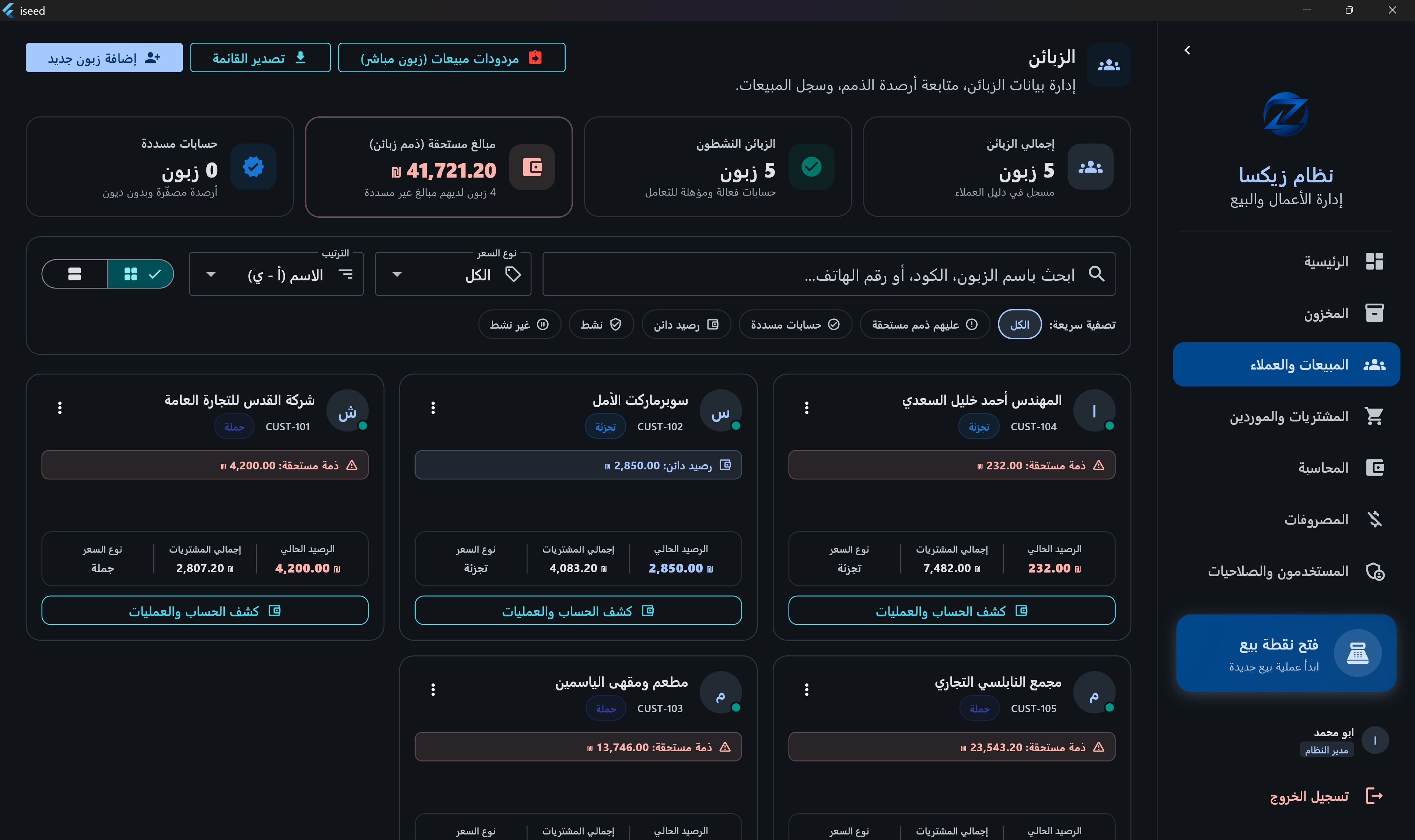Go to المخزون inventory section
Viewport: 1415px width, 840px height.
coord(1286,313)
